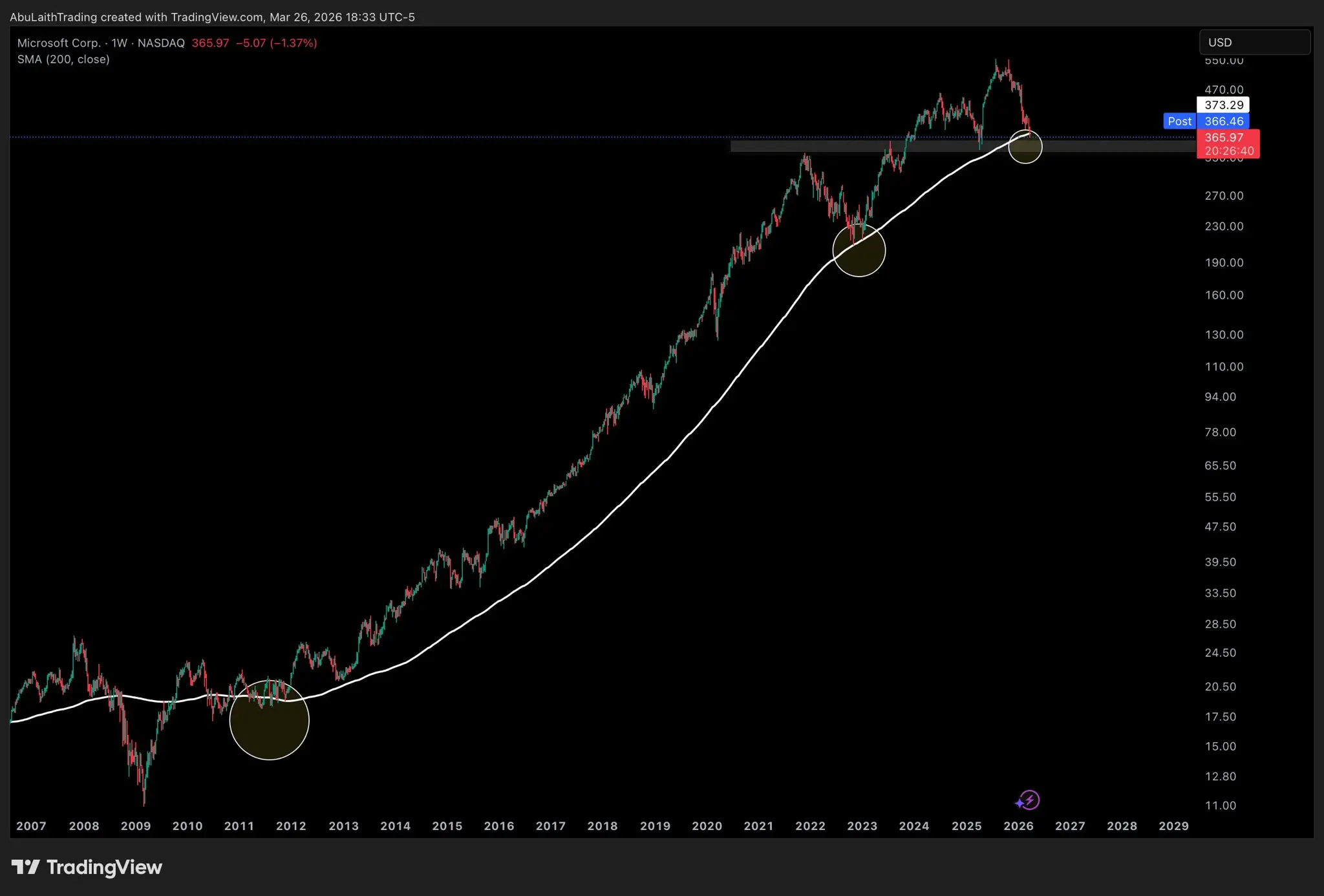Click the Microsoft Corp. symbol title
1324x896 pixels.
point(59,43)
